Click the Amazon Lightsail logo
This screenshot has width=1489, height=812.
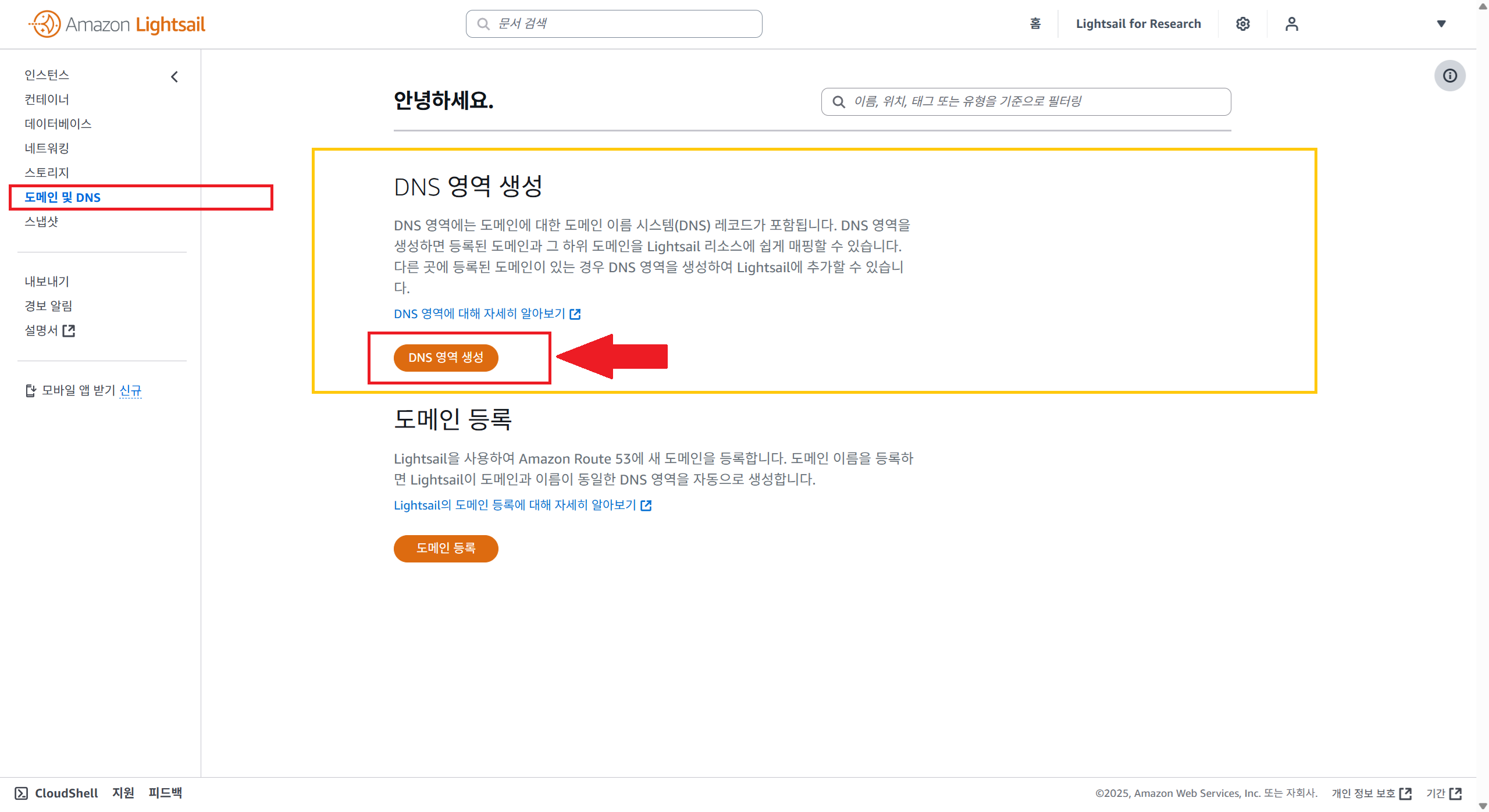[117, 24]
